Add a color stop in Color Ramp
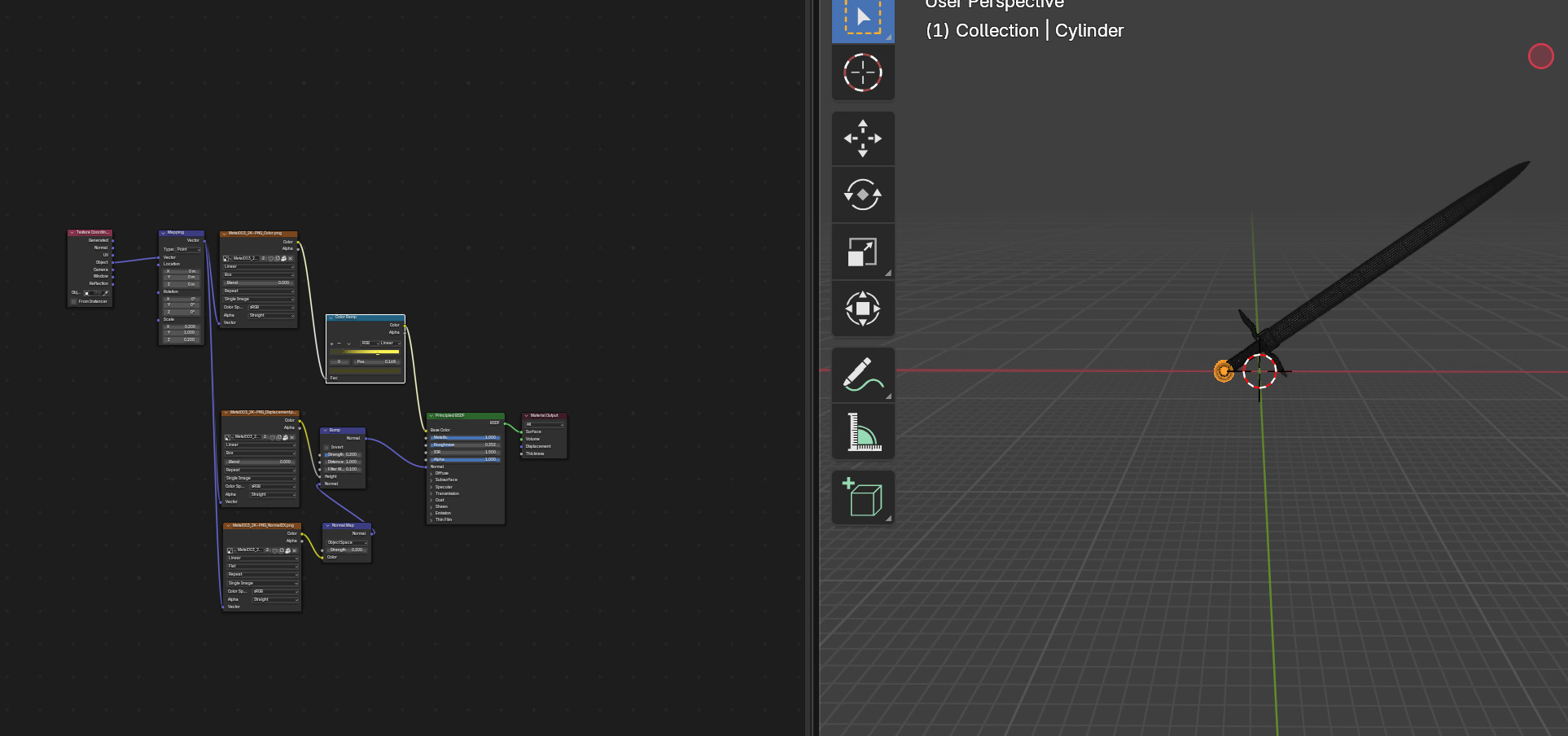The height and width of the screenshot is (736, 1568). pos(332,344)
